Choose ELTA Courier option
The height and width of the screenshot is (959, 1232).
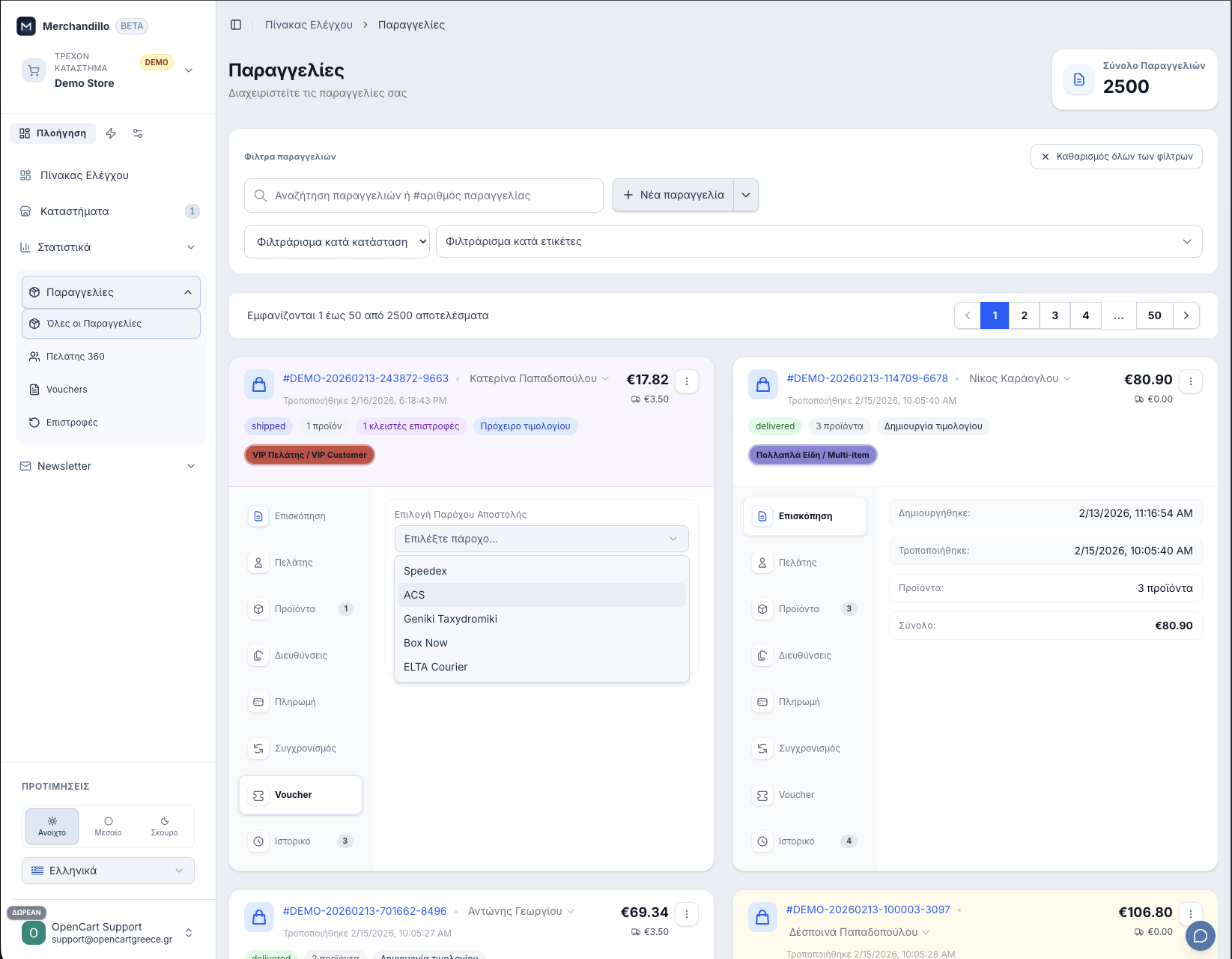541,667
